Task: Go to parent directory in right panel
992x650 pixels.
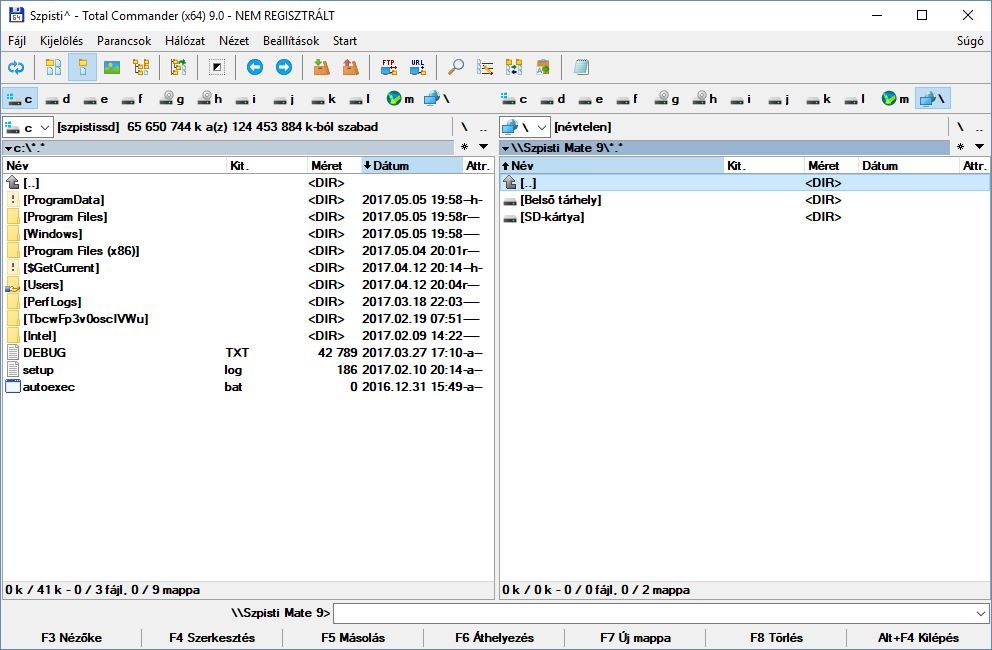Action: [x=980, y=127]
